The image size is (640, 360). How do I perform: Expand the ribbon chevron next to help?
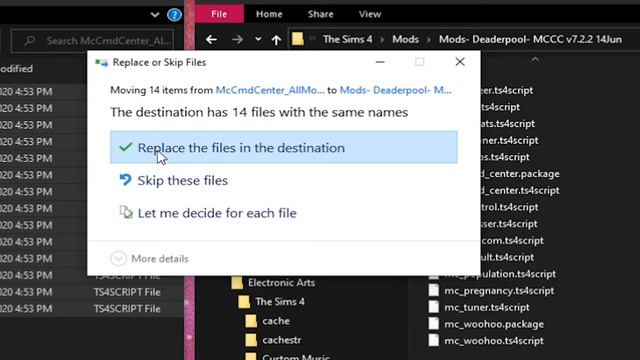coord(155,15)
